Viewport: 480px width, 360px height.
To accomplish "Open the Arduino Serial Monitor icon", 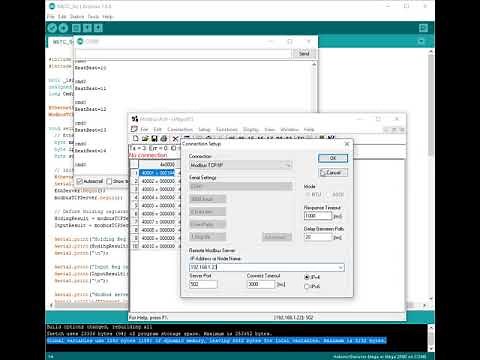I will 423,28.
